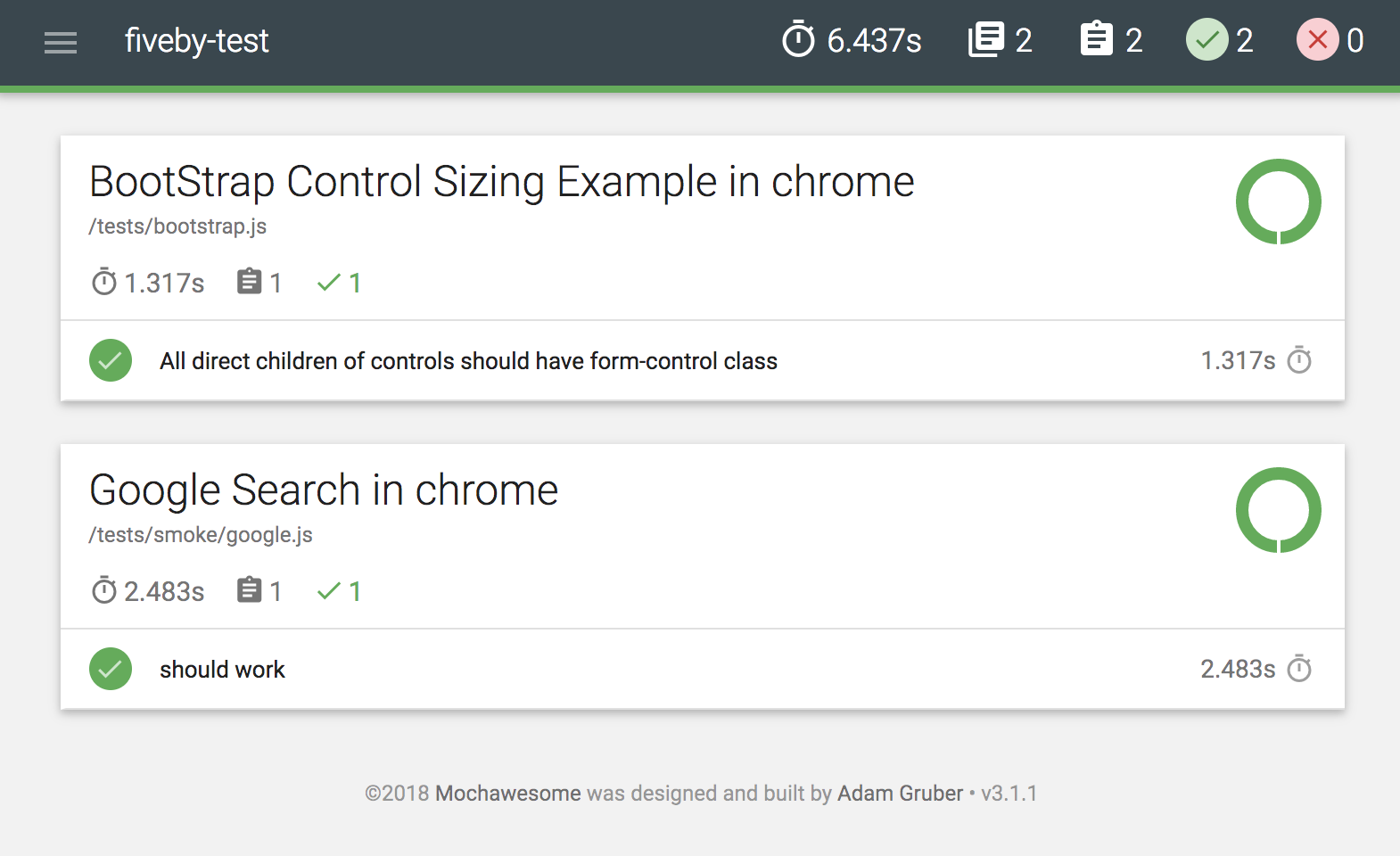Click the green passed checkmark of 'should work' test
1400x856 pixels.
(x=111, y=669)
